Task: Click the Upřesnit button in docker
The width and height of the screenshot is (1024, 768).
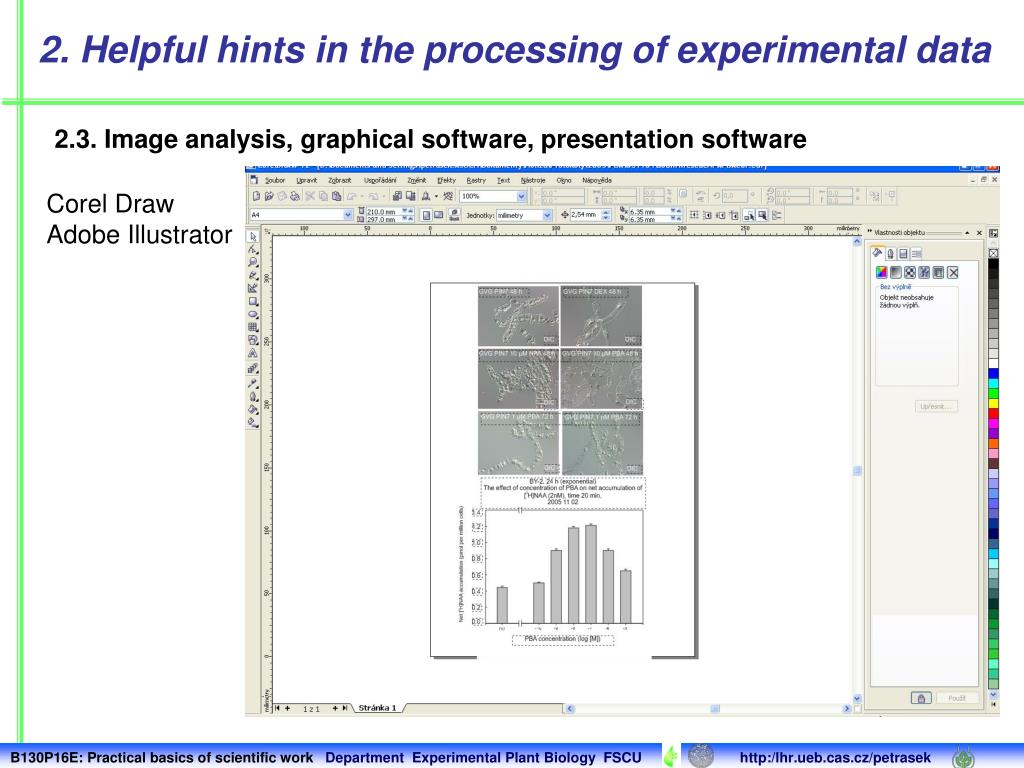Action: pos(936,406)
